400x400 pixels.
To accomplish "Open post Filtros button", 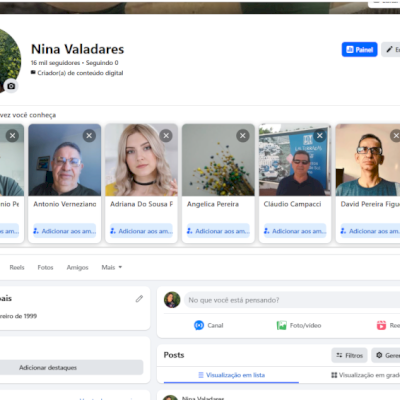I will tap(349, 355).
